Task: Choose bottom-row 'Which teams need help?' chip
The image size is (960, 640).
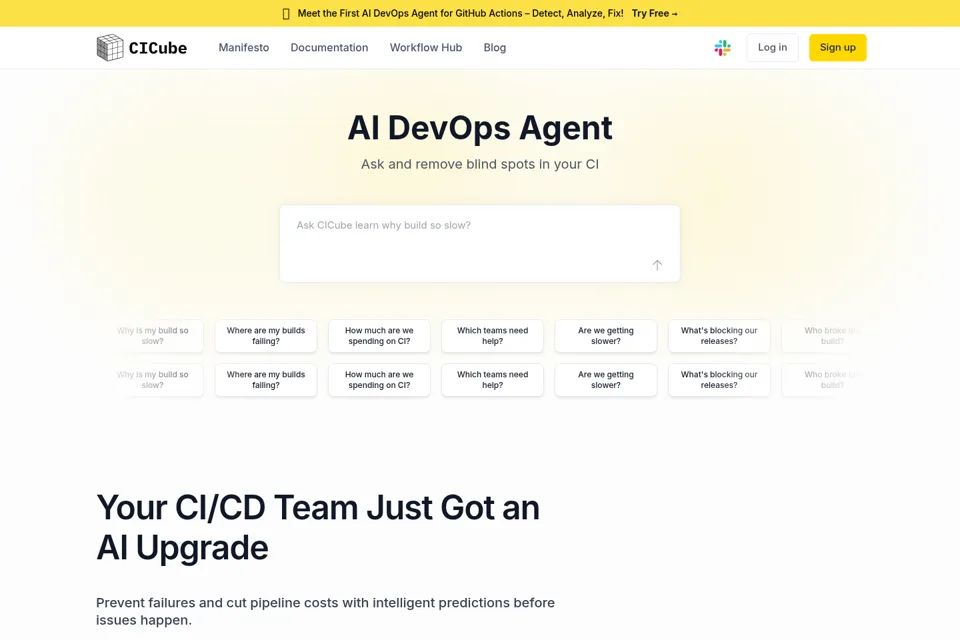Action: pyautogui.click(x=492, y=380)
